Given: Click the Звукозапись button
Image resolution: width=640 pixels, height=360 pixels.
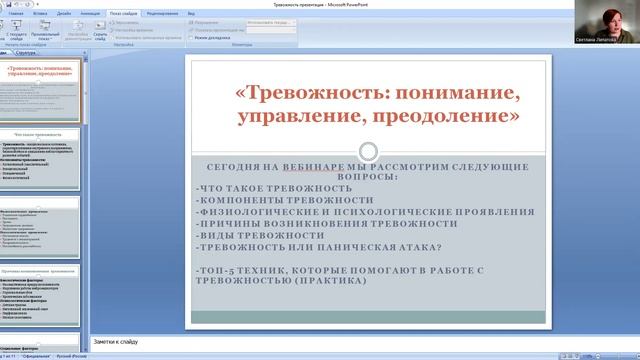Looking at the screenshot, I should [124, 23].
